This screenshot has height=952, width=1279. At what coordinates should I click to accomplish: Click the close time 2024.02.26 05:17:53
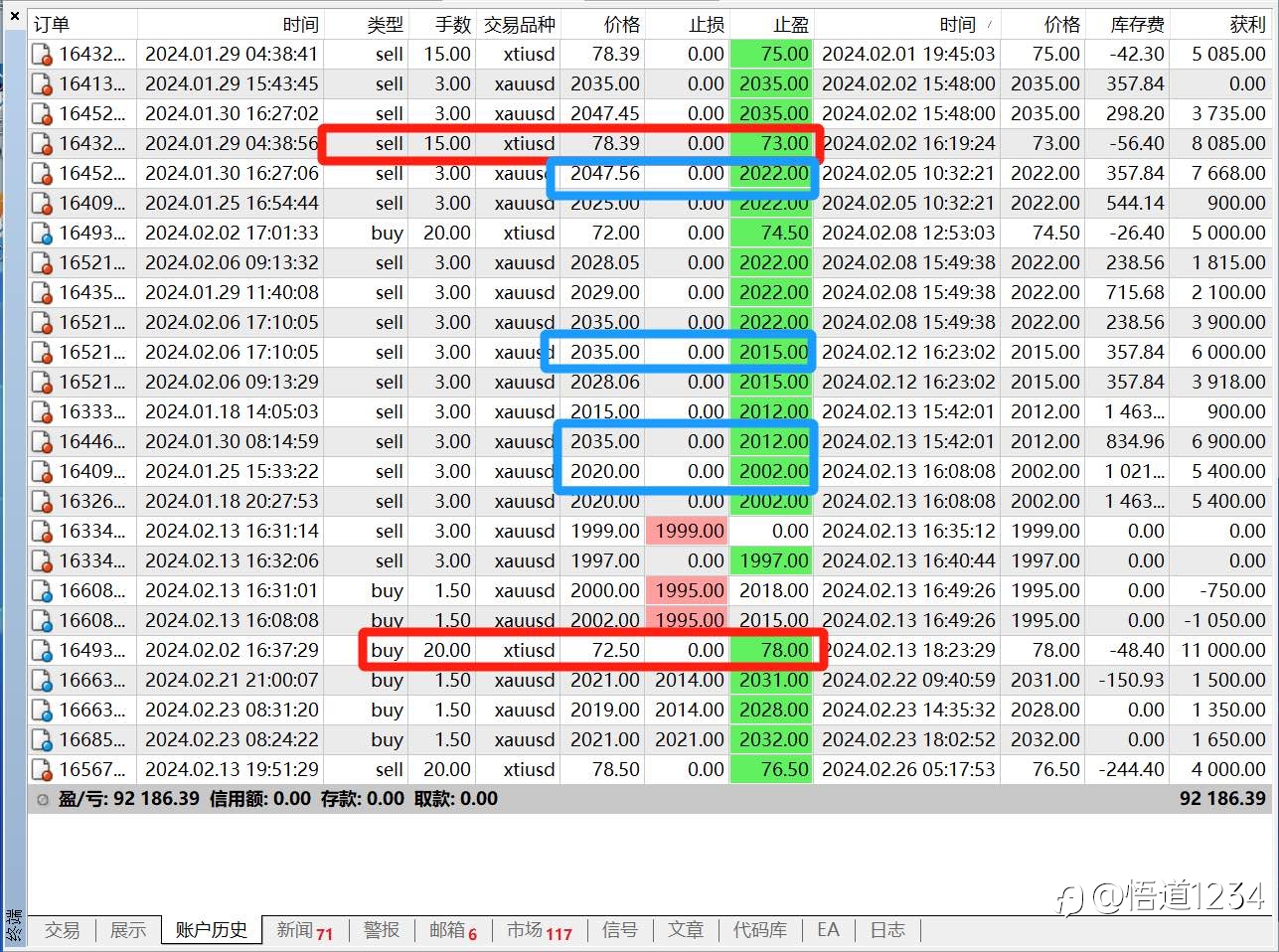pos(908,770)
